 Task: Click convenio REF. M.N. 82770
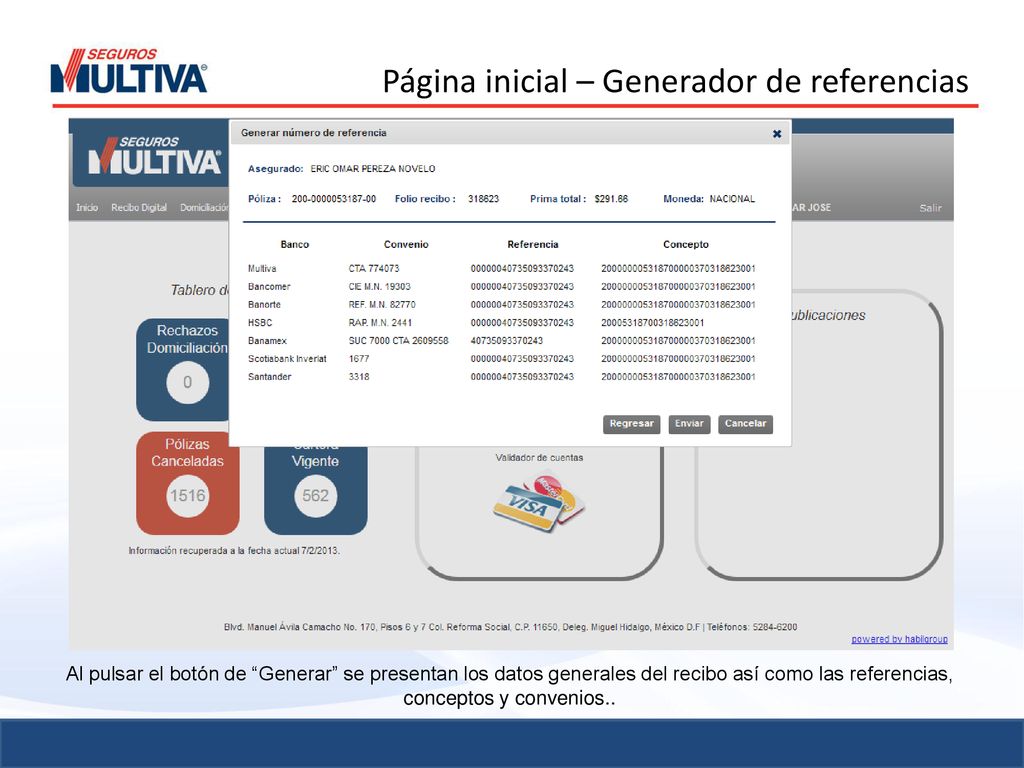click(x=381, y=305)
